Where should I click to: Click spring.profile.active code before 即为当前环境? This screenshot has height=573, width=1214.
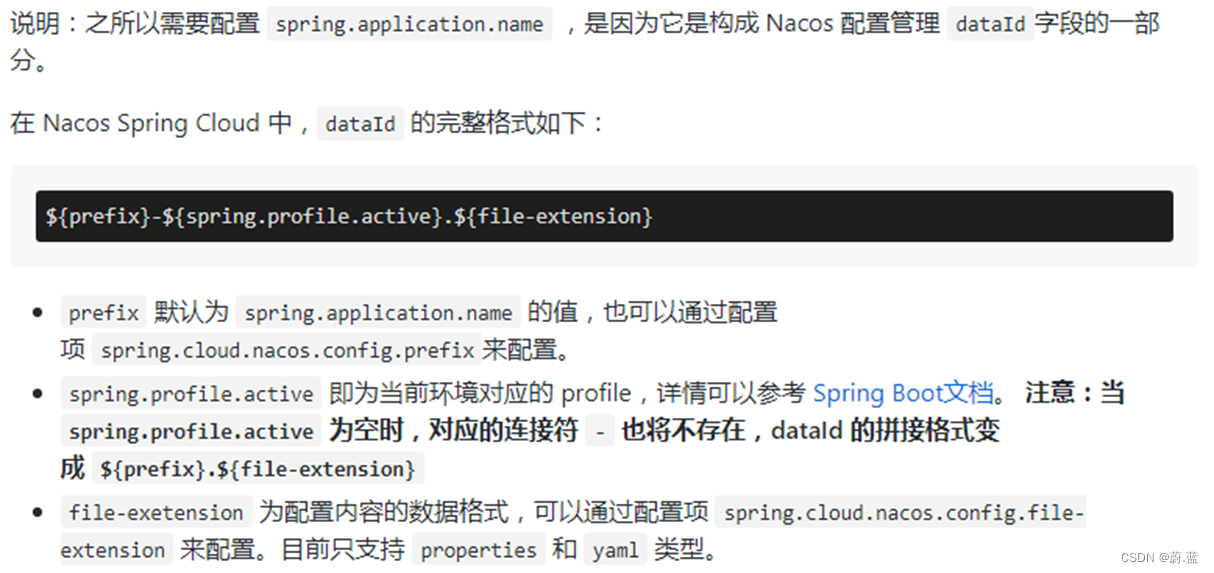[191, 394]
